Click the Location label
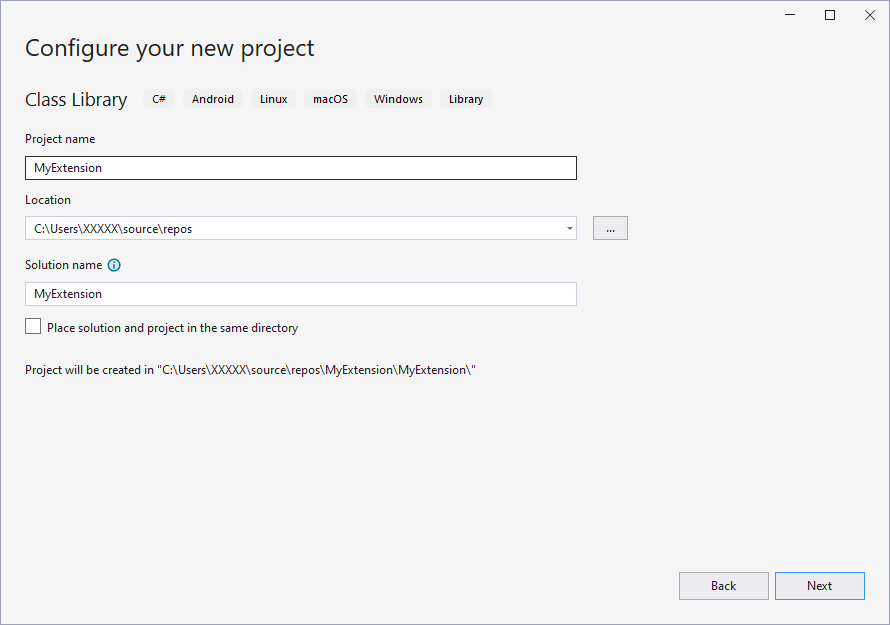Image resolution: width=890 pixels, height=625 pixels. tap(48, 200)
